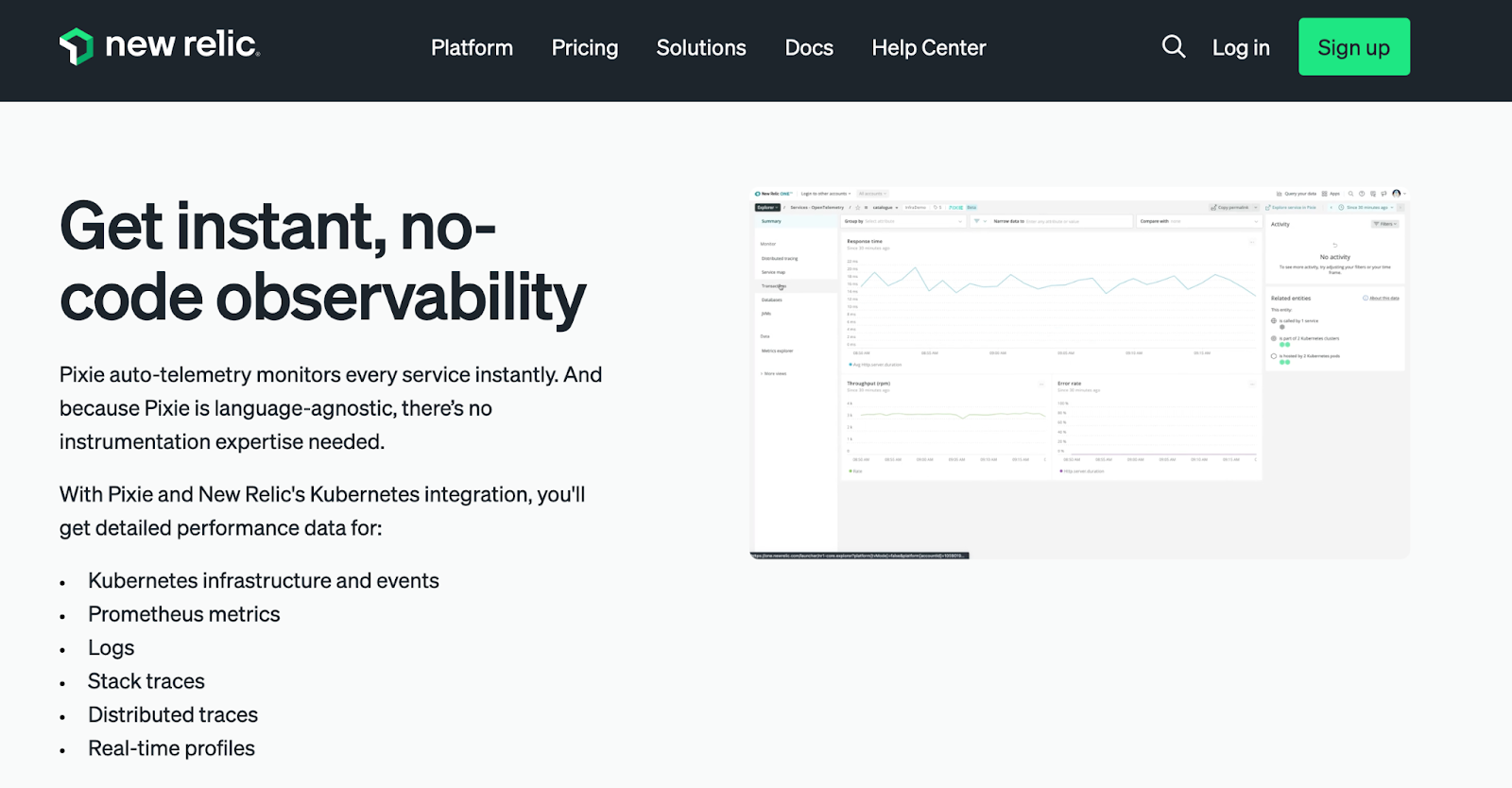Go to the Pricing page

[585, 47]
